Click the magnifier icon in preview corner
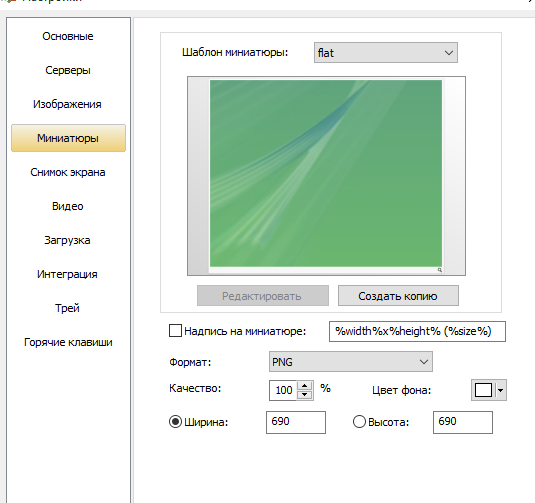Screen dimensions: 535x503 coord(439,270)
